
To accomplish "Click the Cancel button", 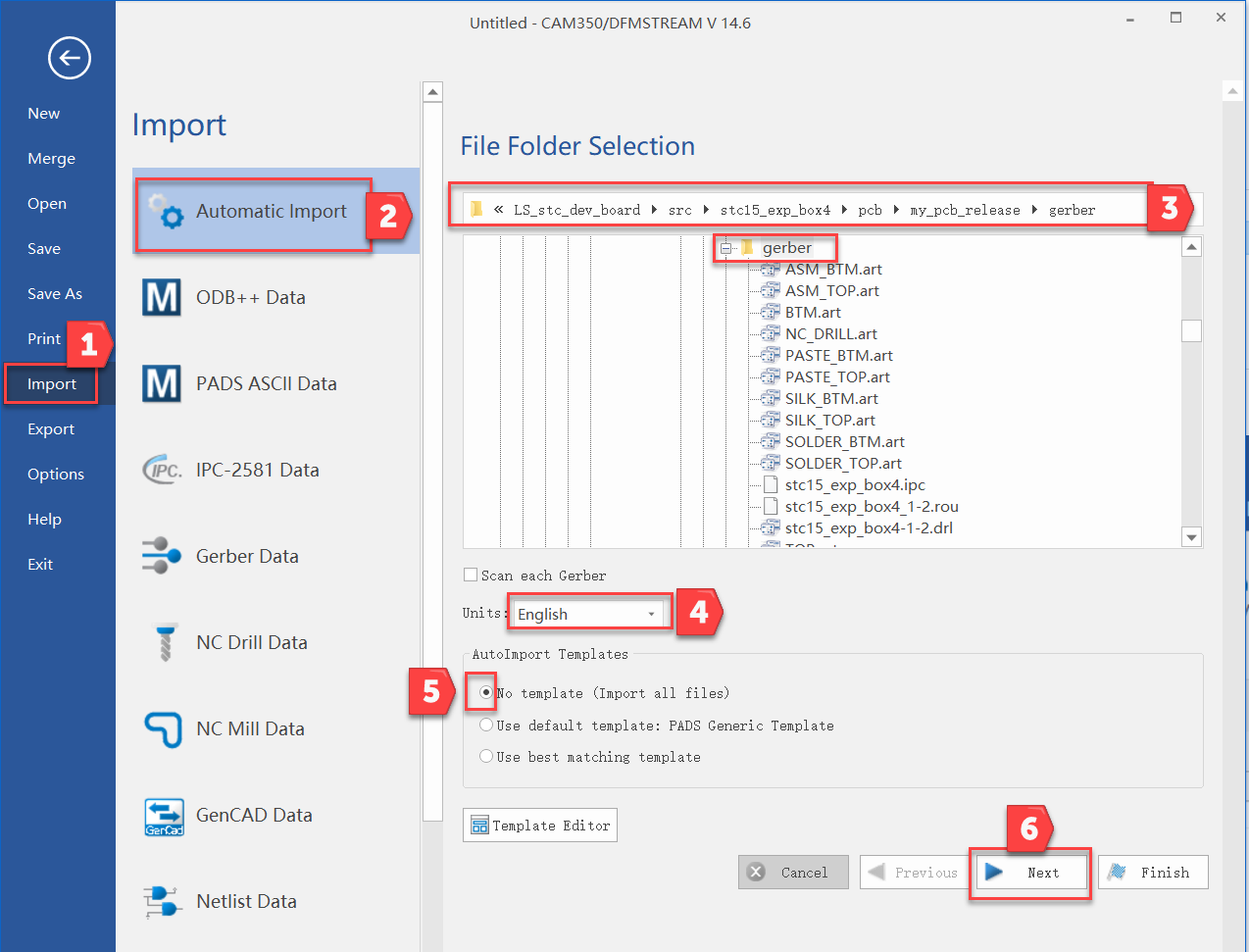I will (793, 872).
